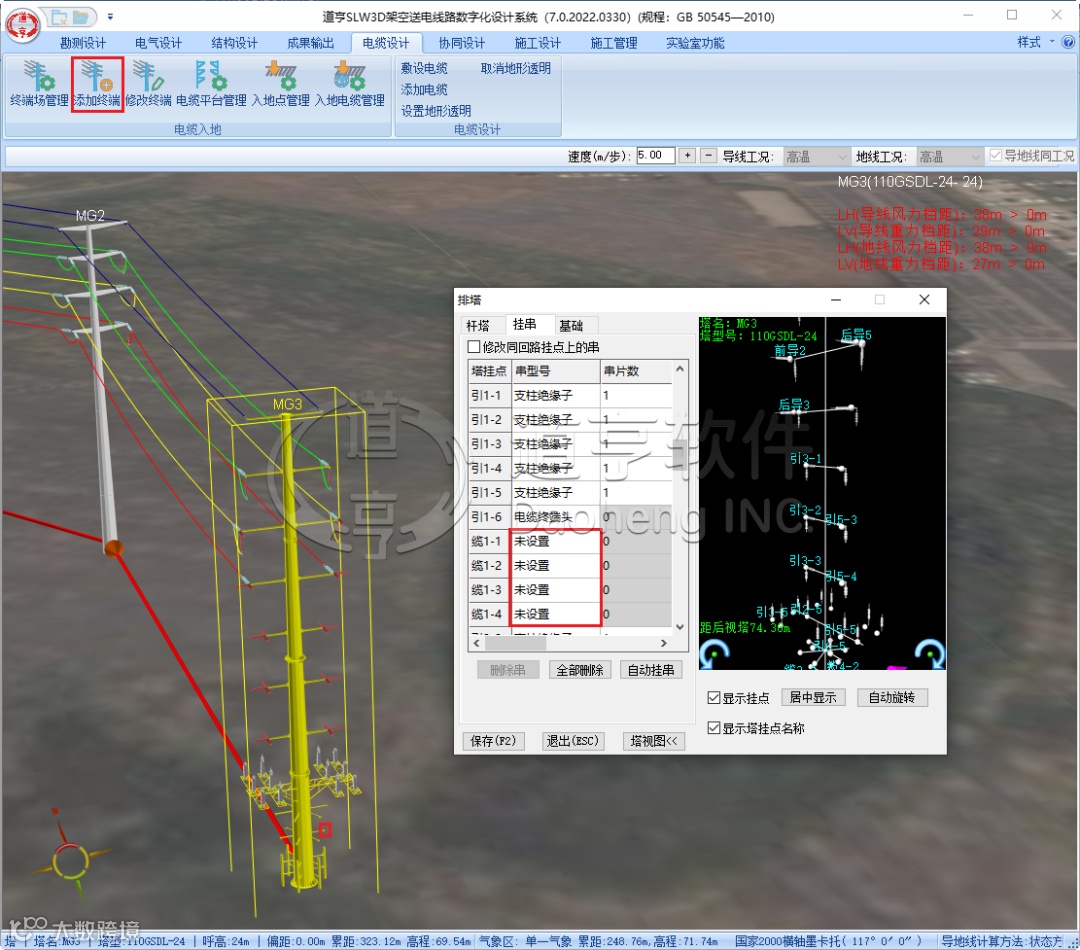Toggle 显示塔挂点名称 checkbox
This screenshot has height=950, width=1080.
(714, 728)
